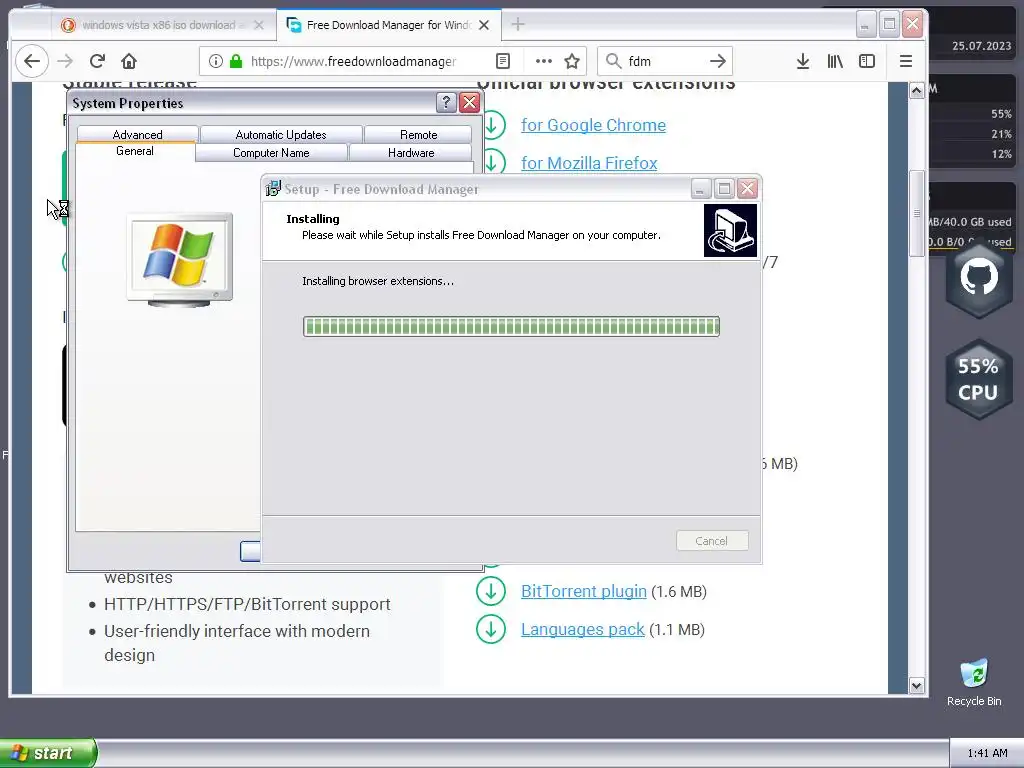
Task: Click the GitHub hexagon desktop widget
Action: (x=978, y=278)
